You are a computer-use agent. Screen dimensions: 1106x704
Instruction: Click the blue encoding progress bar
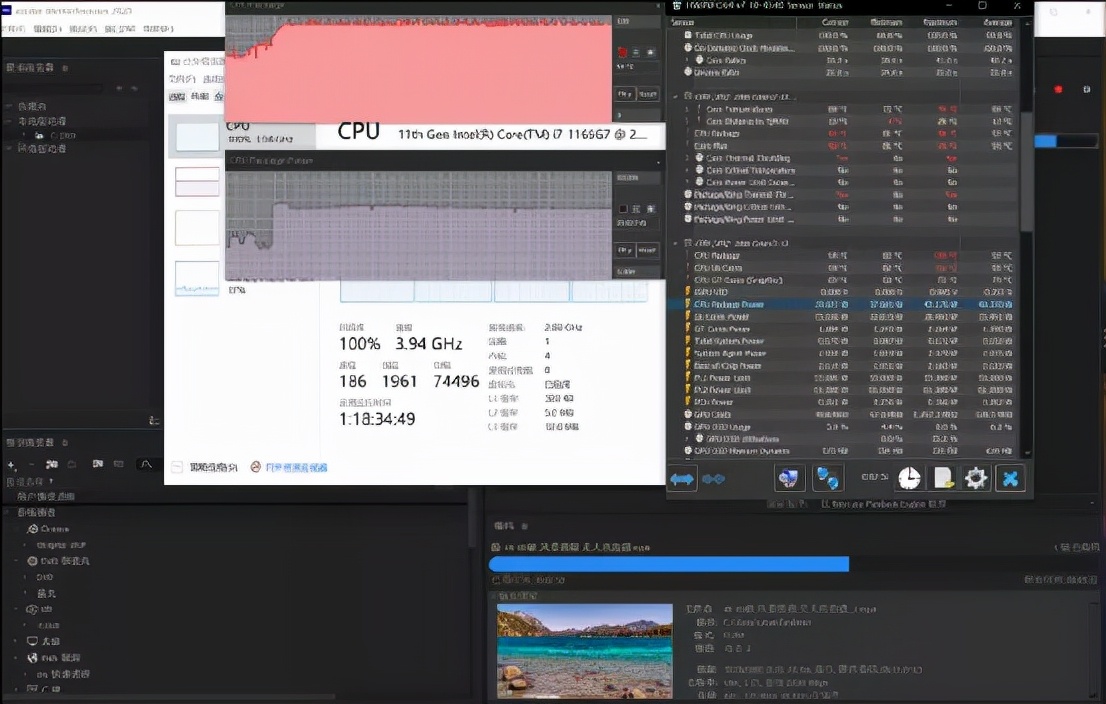pos(668,564)
